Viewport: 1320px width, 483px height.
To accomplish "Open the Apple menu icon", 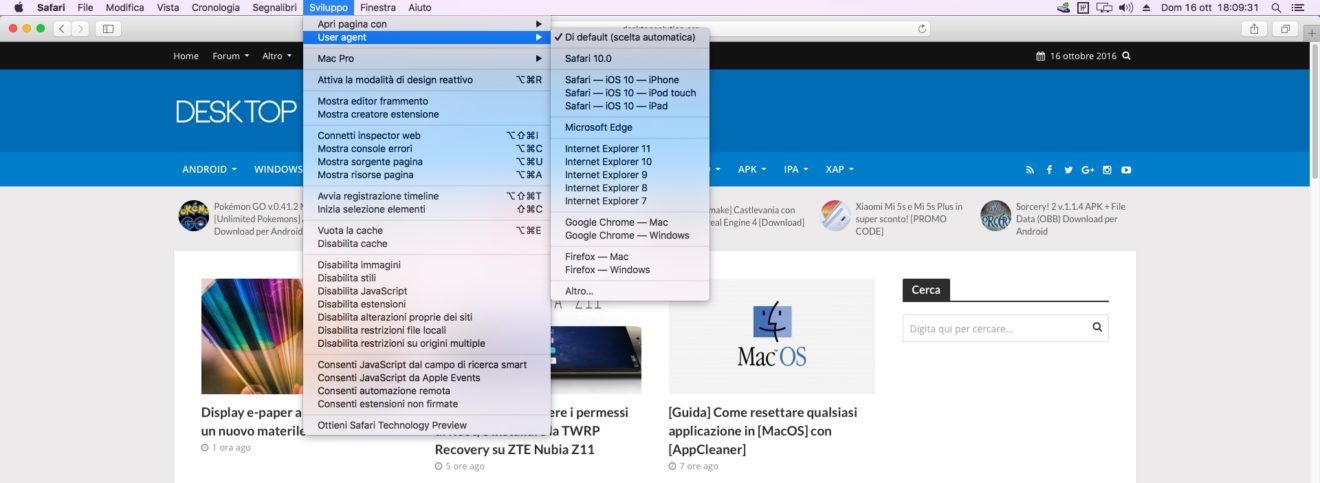I will point(18,7).
